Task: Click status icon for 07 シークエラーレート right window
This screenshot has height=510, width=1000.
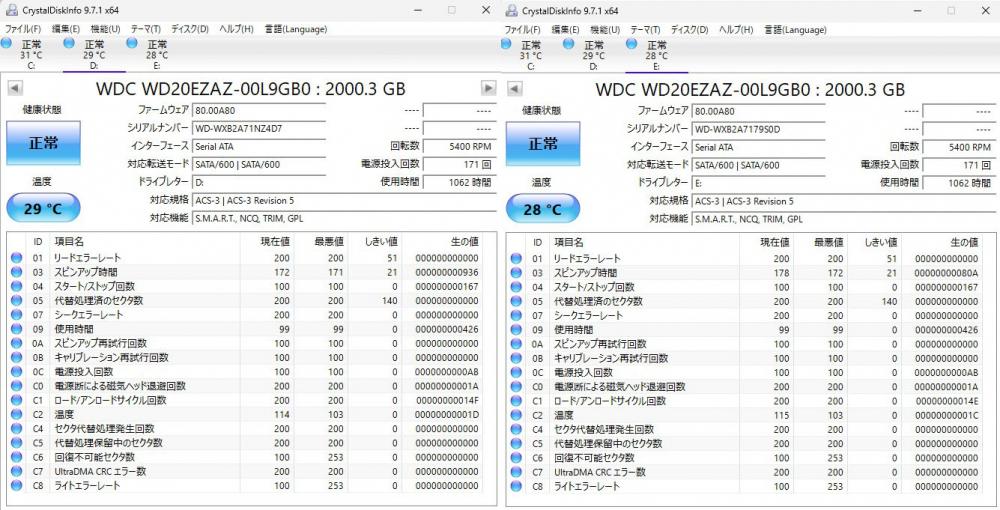Action: [516, 316]
